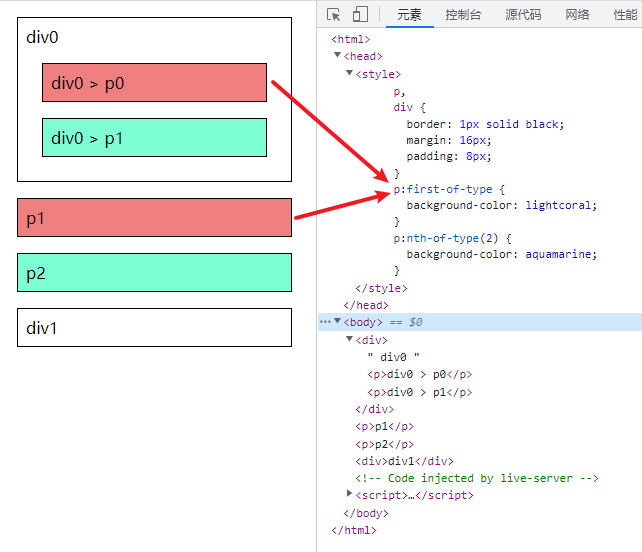Select the <head> tag row
The width and height of the screenshot is (642, 552).
pyautogui.click(x=363, y=56)
